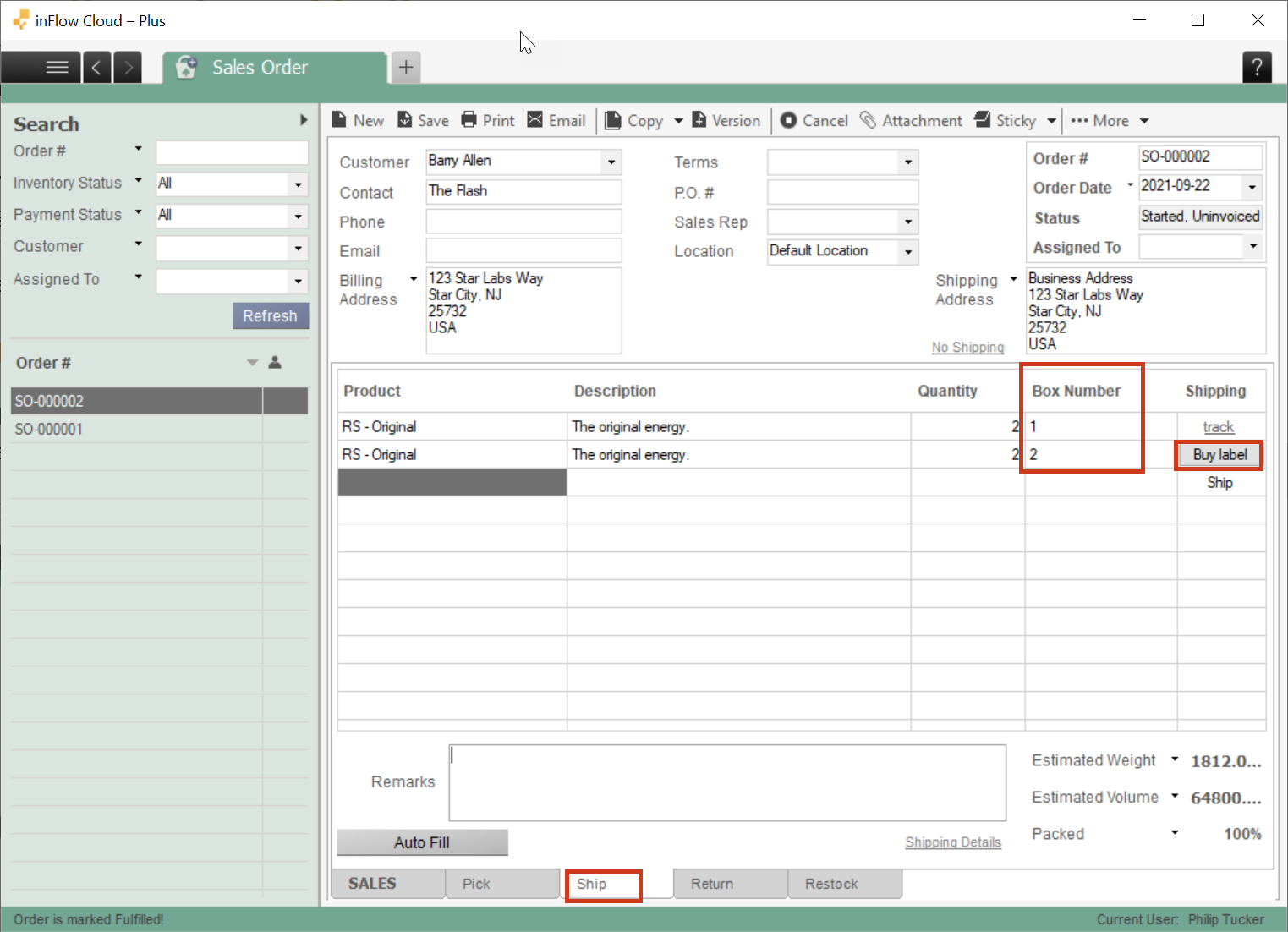
Task: Switch to the Return tab
Action: pyautogui.click(x=731, y=883)
